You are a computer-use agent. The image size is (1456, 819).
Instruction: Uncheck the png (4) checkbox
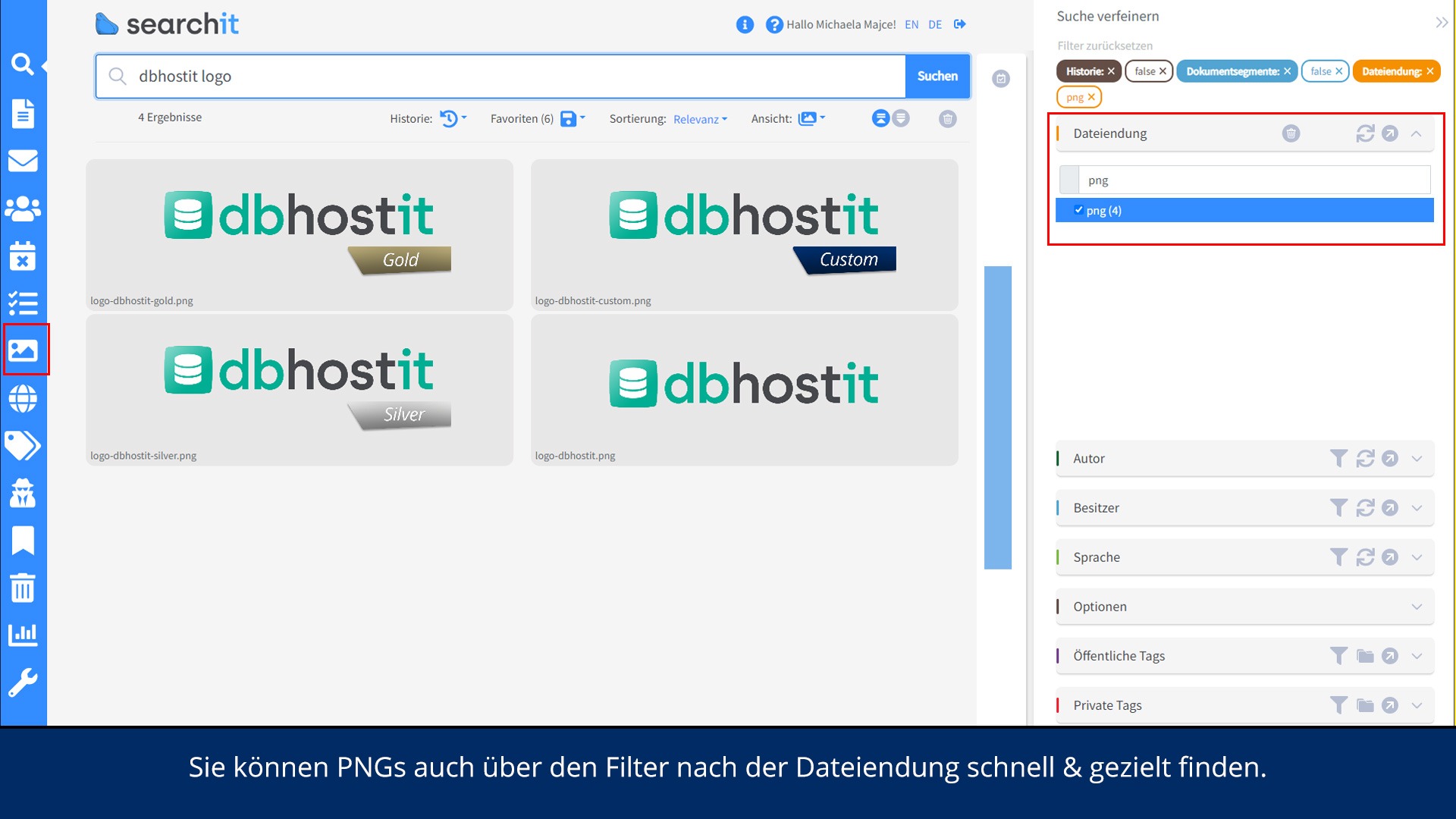click(1078, 210)
